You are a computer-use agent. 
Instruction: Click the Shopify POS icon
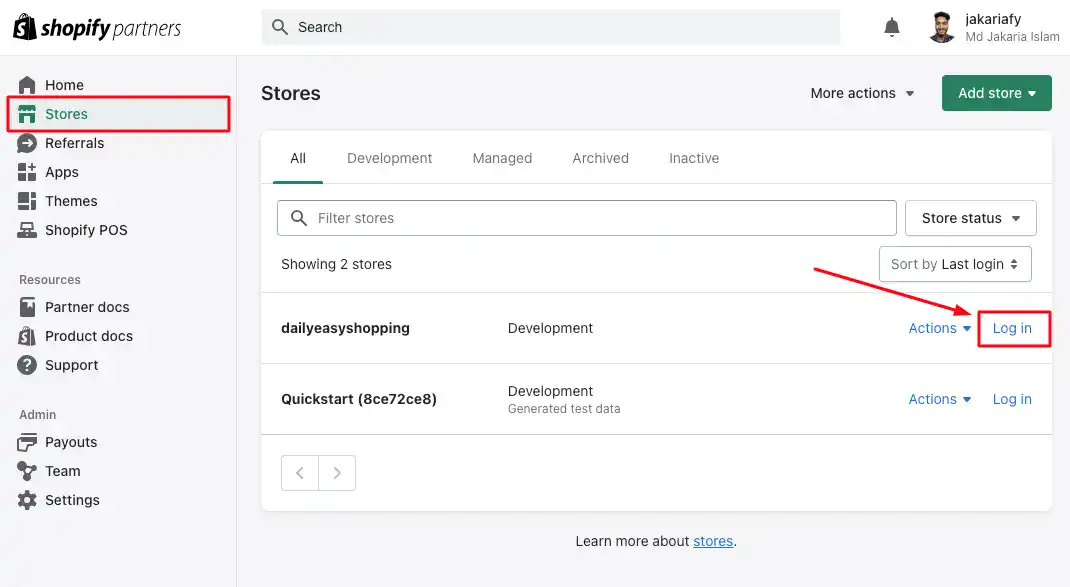pyautogui.click(x=27, y=230)
